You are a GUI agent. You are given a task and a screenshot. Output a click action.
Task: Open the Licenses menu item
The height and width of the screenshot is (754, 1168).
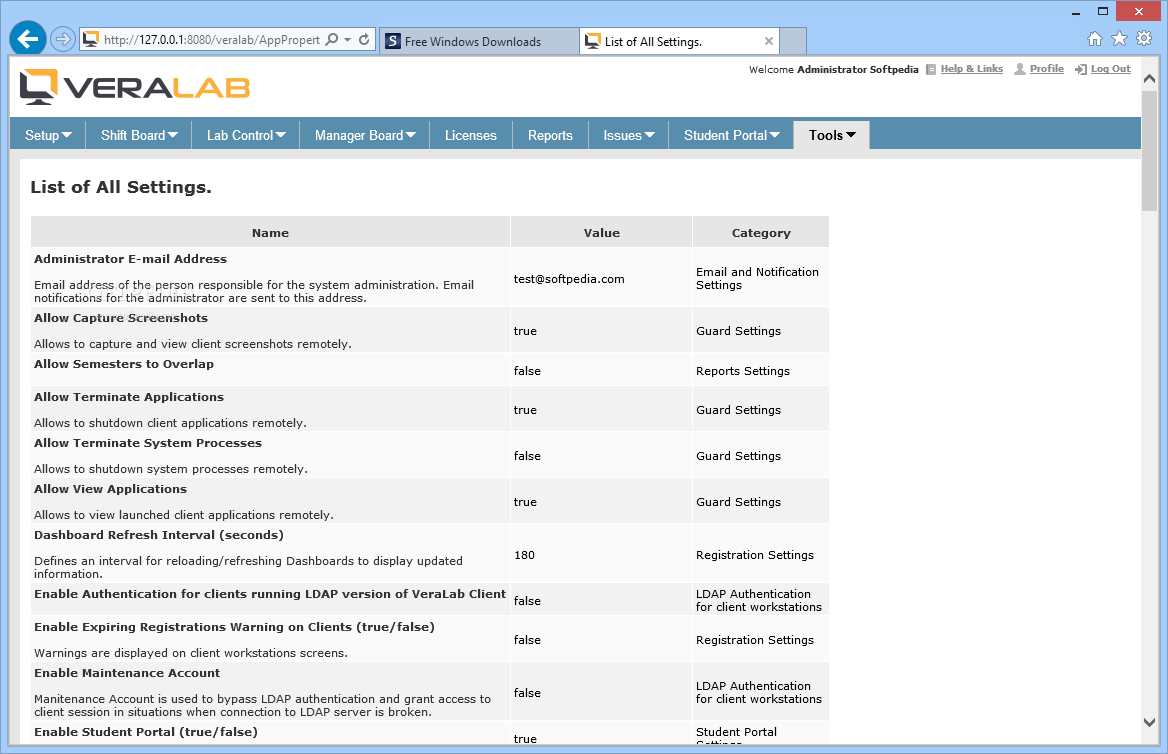pos(471,135)
